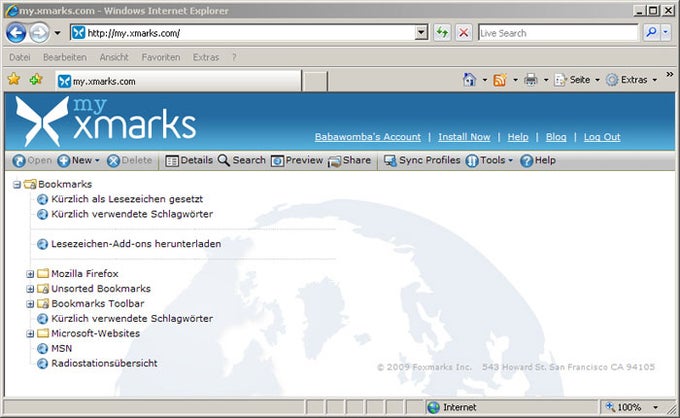Select the Mozilla Firefox folder
Viewport: 680px width, 418px height.
click(85, 274)
